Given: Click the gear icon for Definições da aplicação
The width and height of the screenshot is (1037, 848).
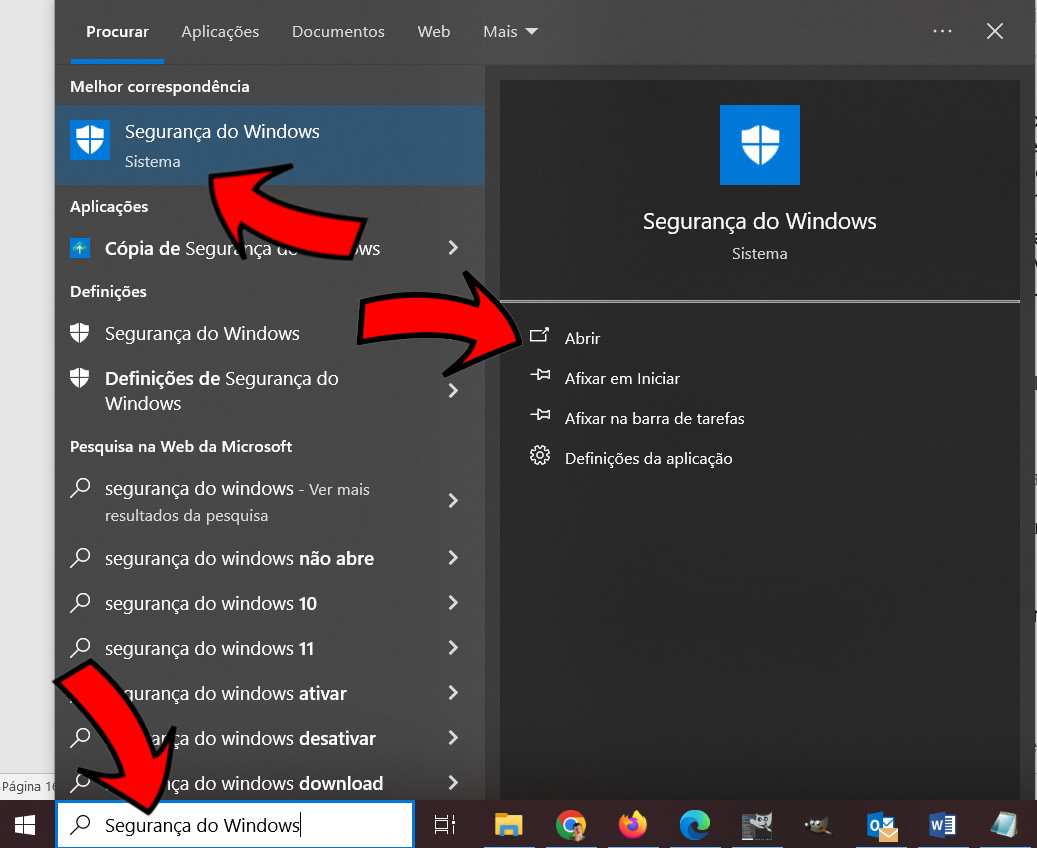Looking at the screenshot, I should coord(540,455).
